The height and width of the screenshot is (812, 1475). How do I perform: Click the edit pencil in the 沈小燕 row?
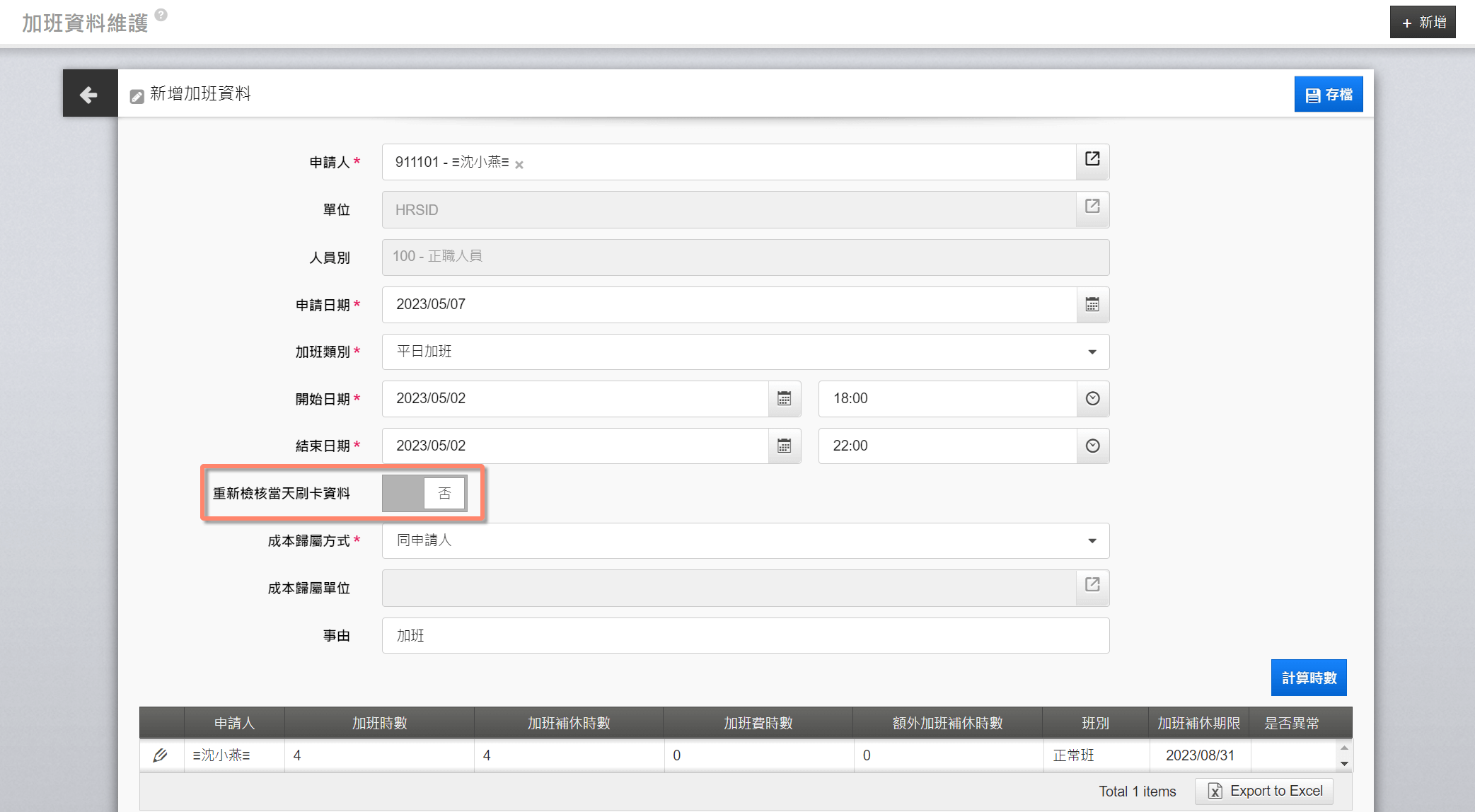click(161, 755)
